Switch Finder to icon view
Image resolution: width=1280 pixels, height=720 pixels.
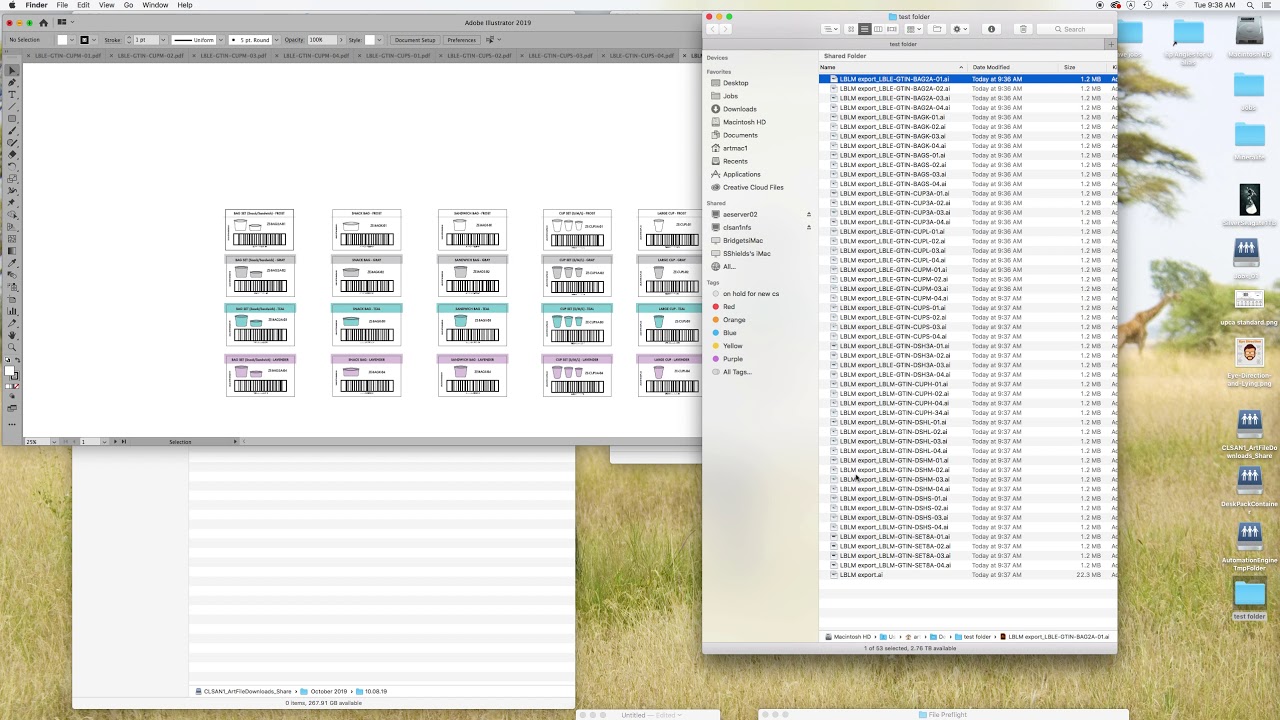click(851, 29)
